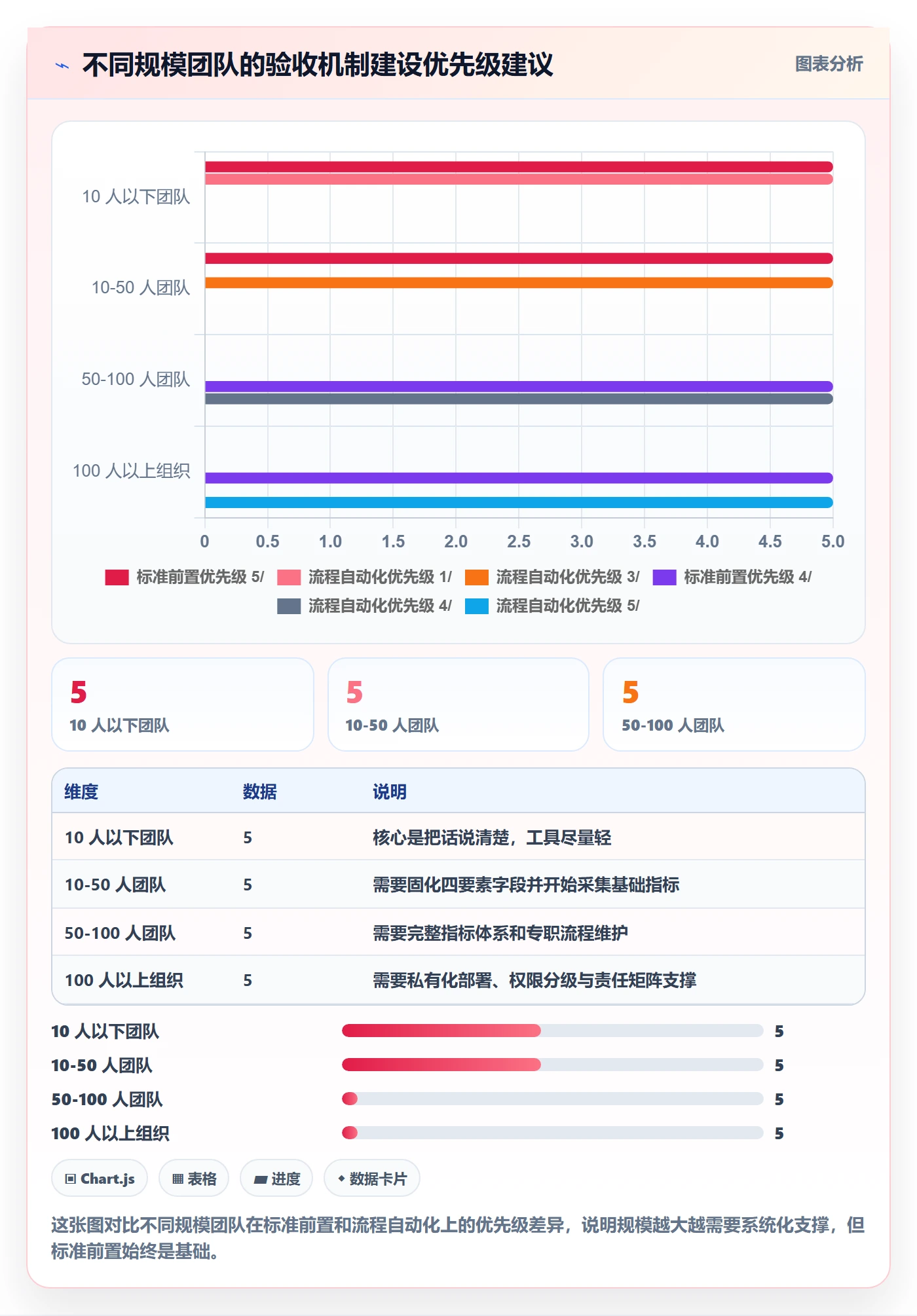Image resolution: width=917 pixels, height=1316 pixels.
Task: Select the cell 核心是把话说清楚，工具尽量轻
Action: (x=492, y=837)
